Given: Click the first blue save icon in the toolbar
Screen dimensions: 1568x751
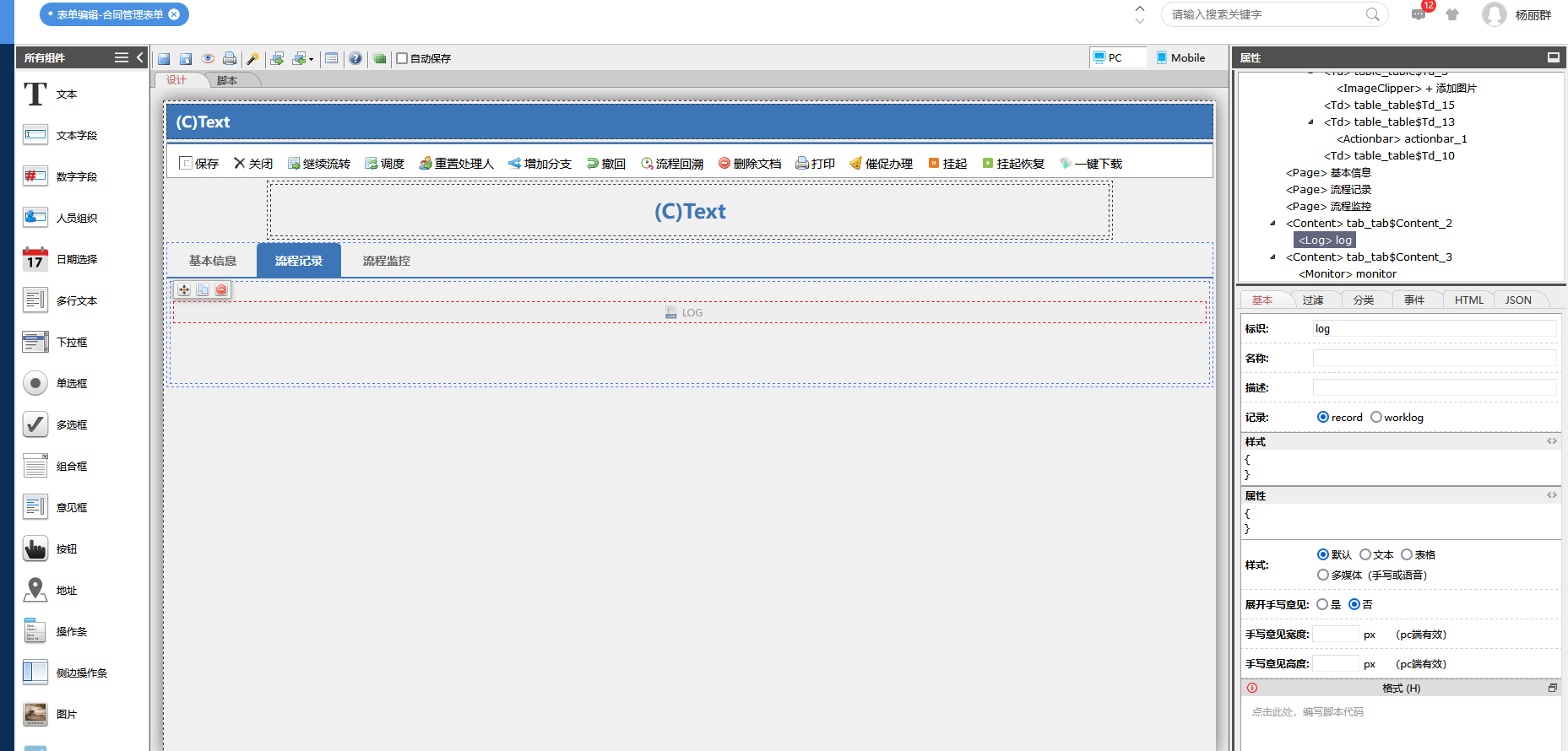Looking at the screenshot, I should click(164, 58).
